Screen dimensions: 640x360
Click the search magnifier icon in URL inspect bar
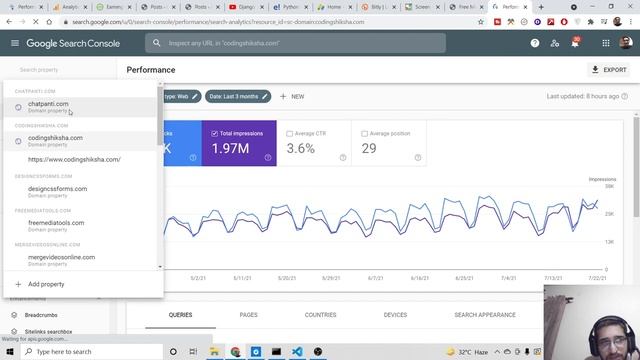(x=157, y=43)
